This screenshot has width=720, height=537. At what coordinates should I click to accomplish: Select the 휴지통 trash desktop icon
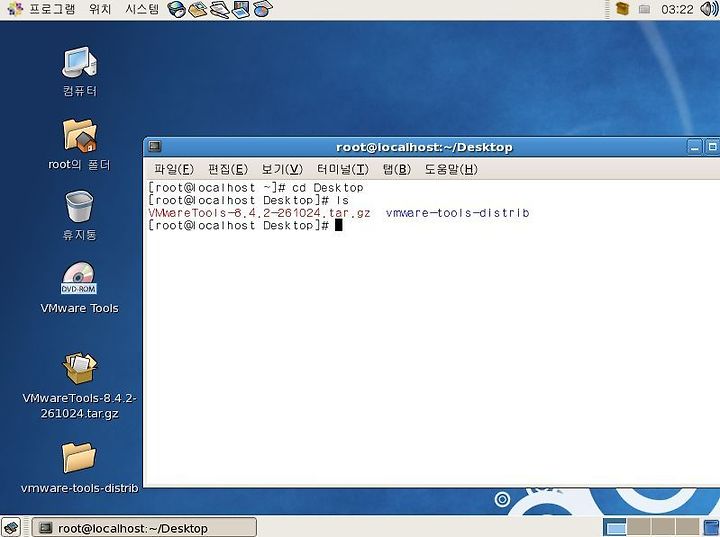tap(80, 216)
